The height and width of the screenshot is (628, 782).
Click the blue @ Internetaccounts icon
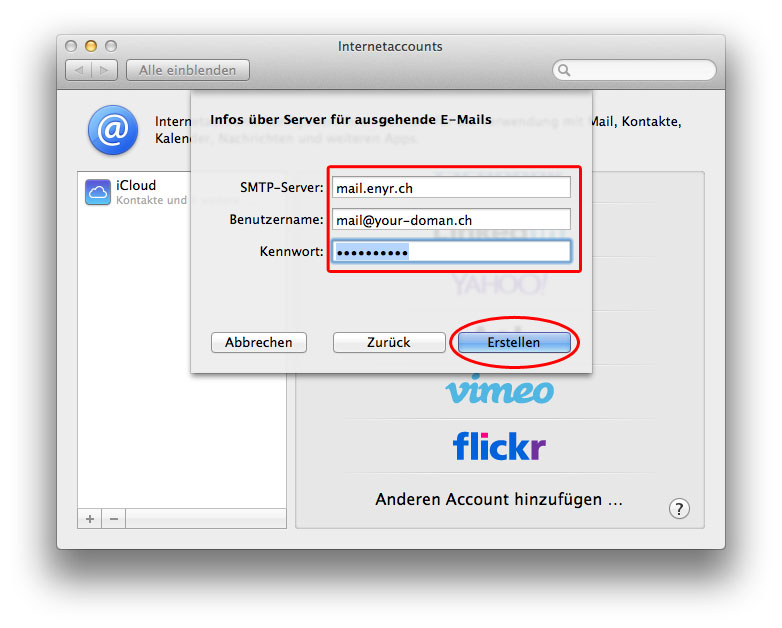(x=112, y=131)
